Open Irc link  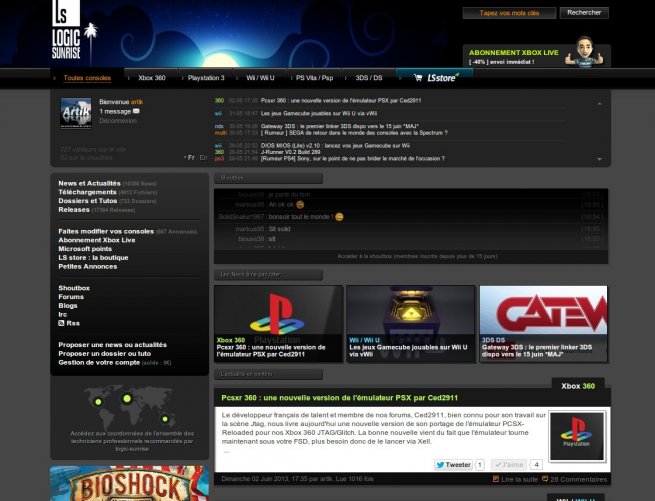(63, 314)
